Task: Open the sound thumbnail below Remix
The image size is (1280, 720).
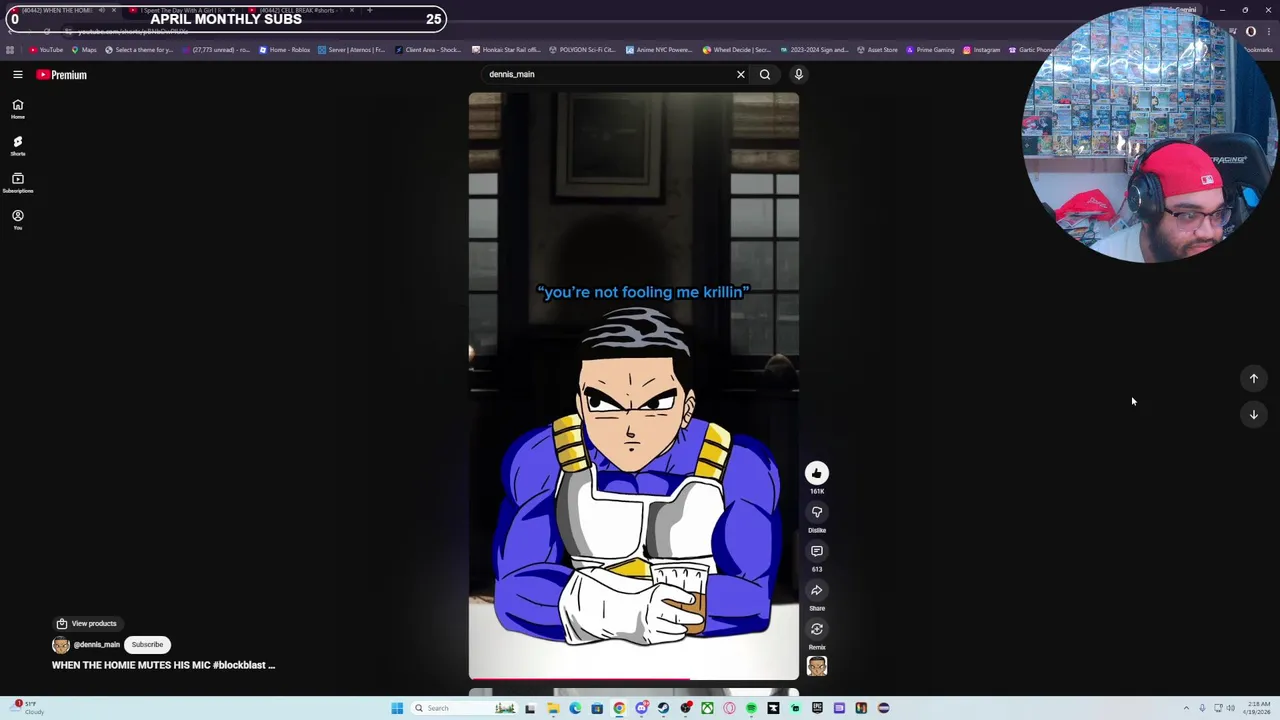Action: (817, 666)
